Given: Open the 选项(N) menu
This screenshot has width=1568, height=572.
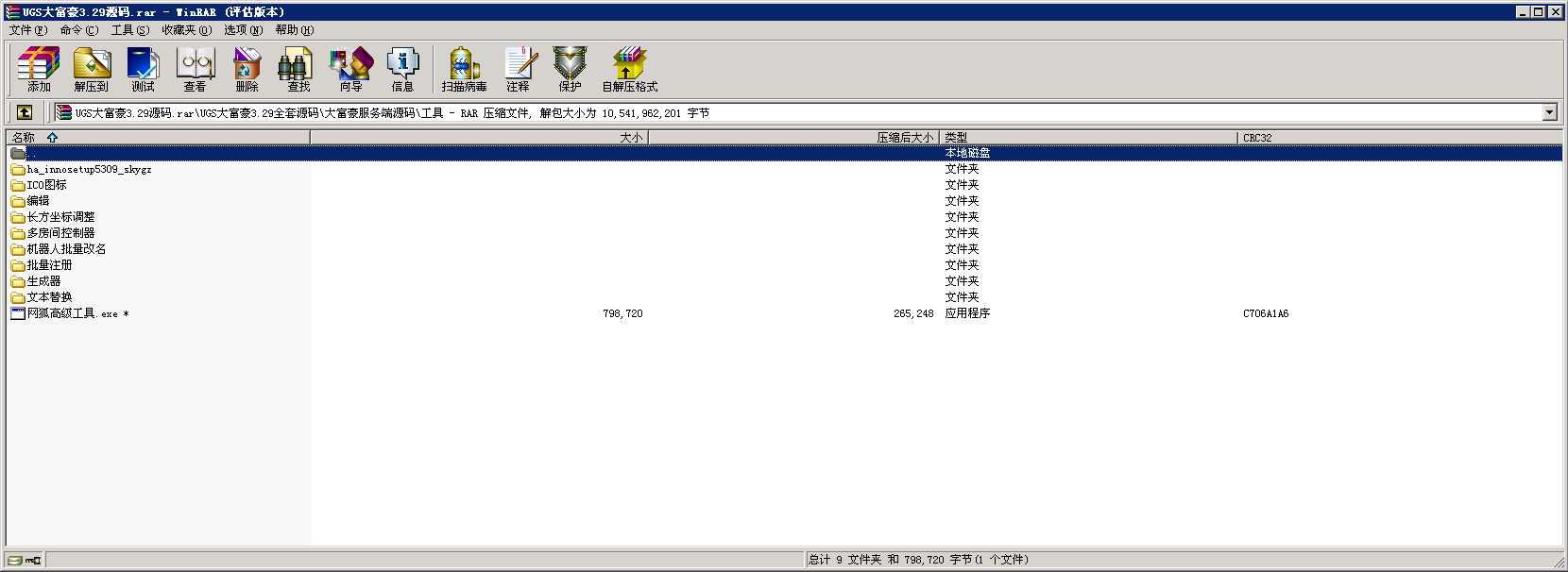Looking at the screenshot, I should [x=243, y=30].
